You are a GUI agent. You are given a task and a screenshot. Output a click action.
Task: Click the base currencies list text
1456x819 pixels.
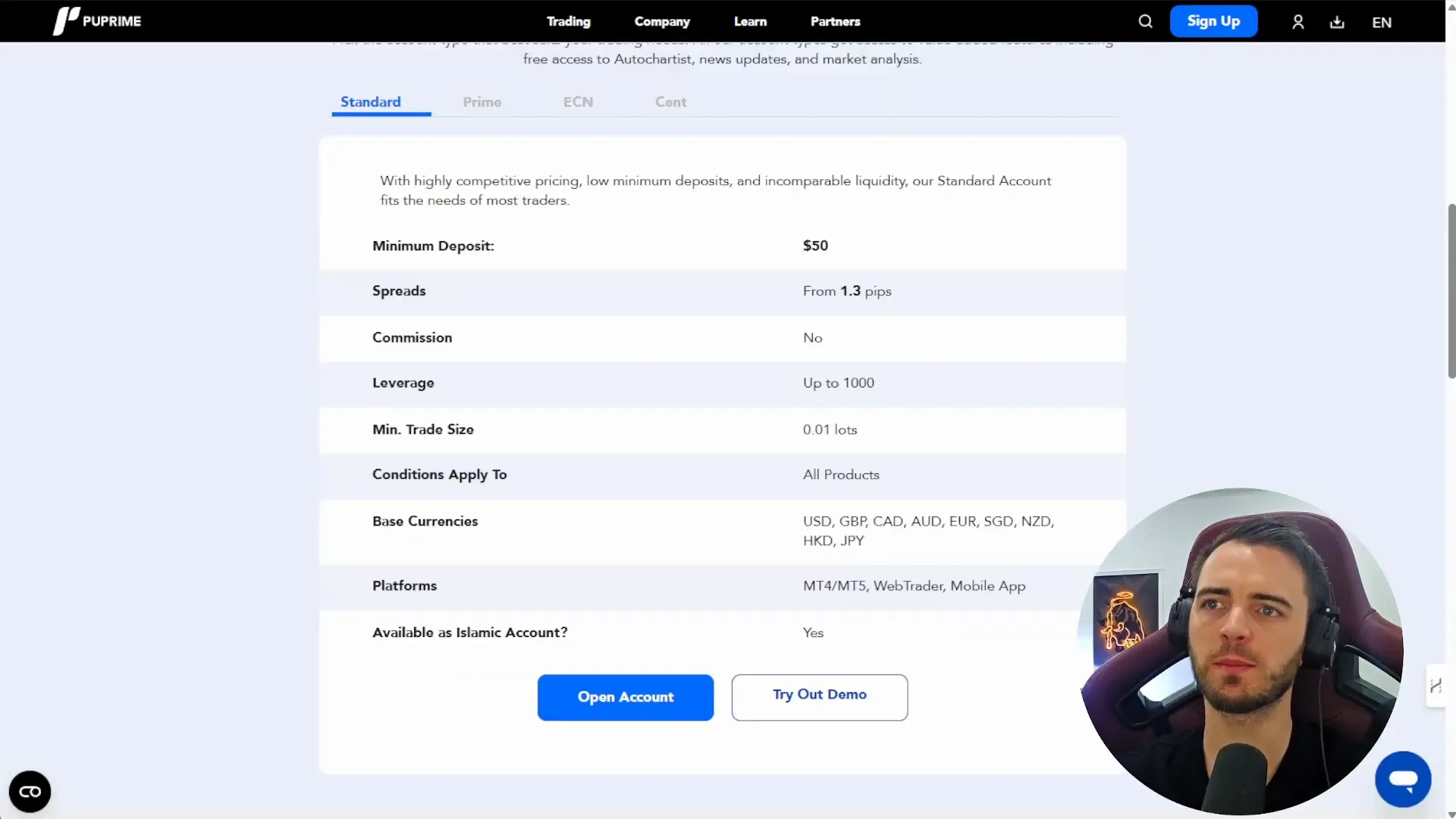(x=928, y=531)
